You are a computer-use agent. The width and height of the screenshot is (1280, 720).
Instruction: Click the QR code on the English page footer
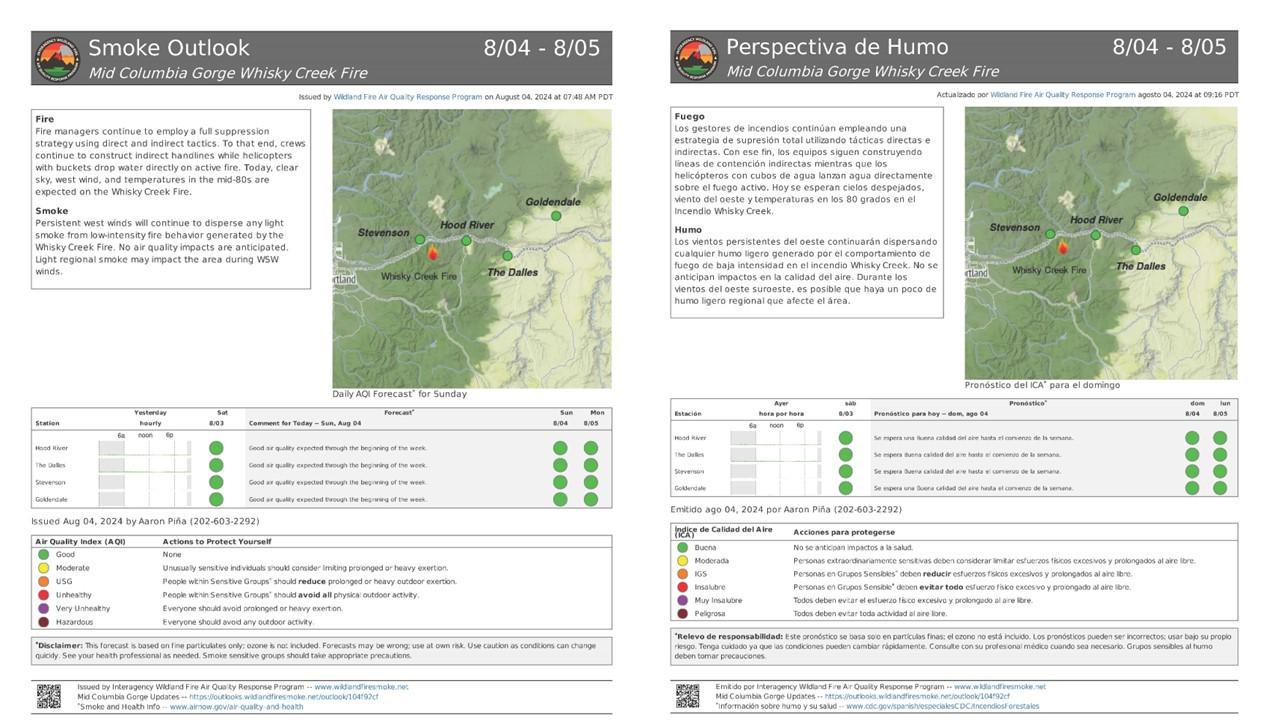[x=48, y=697]
